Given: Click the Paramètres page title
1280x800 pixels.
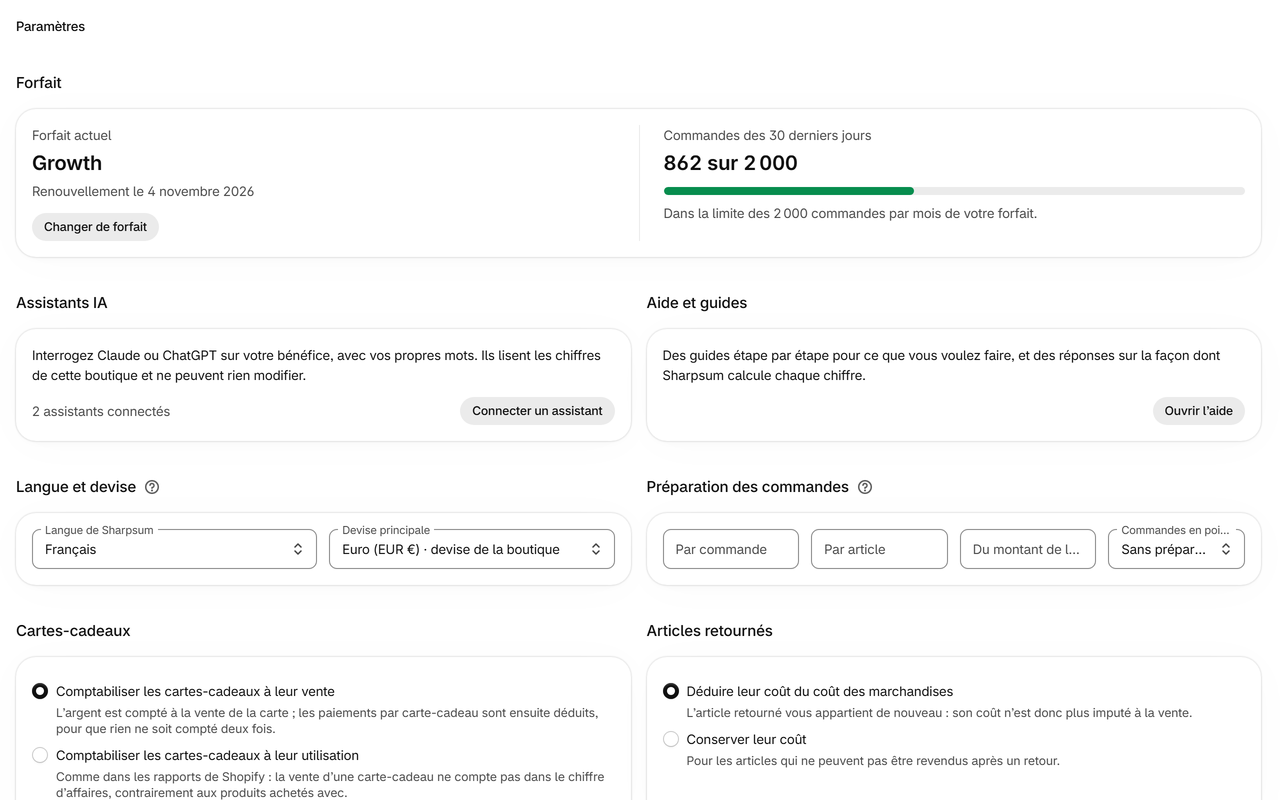Looking at the screenshot, I should (x=50, y=27).
